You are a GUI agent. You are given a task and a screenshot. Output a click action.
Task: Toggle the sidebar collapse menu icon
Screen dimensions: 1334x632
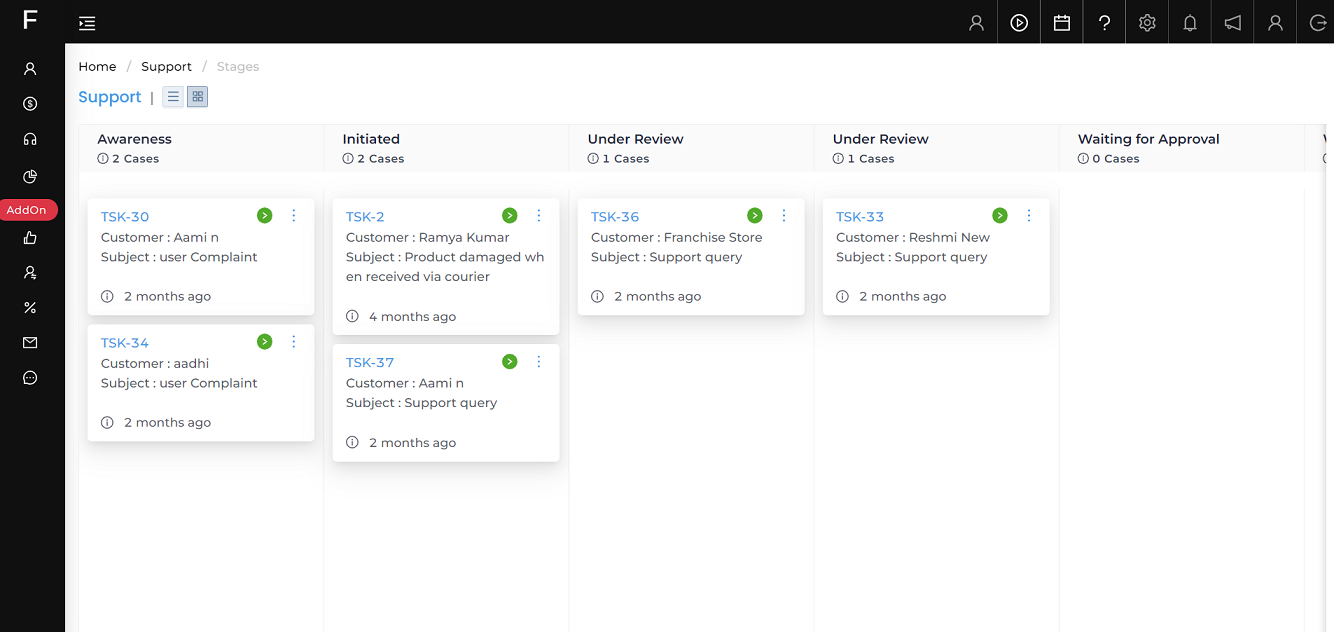[87, 23]
